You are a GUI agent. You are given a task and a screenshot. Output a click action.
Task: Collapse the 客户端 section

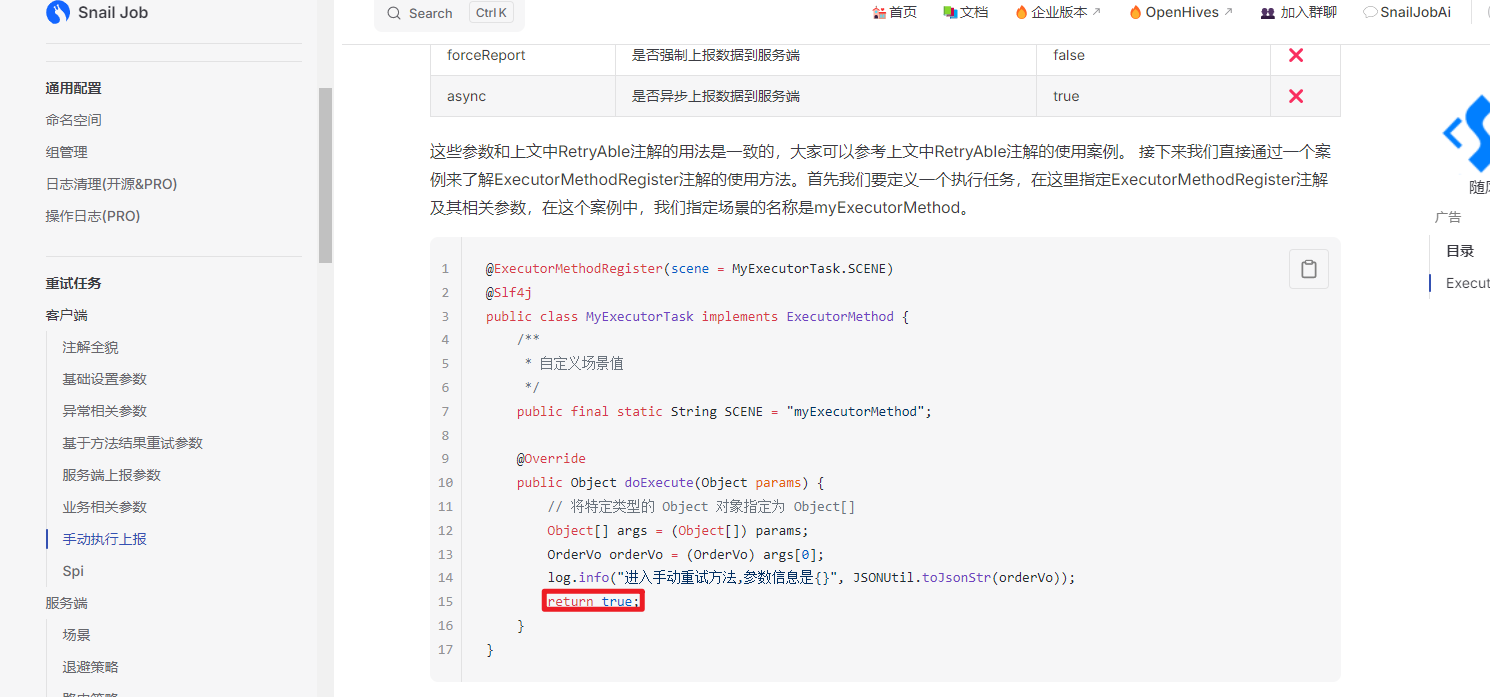(x=66, y=315)
